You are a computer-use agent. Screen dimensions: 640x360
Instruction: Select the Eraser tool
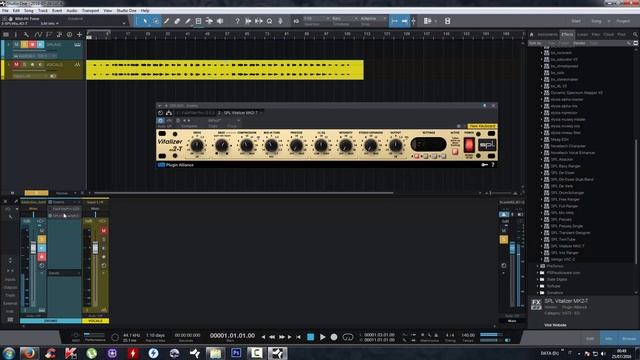coord(177,21)
